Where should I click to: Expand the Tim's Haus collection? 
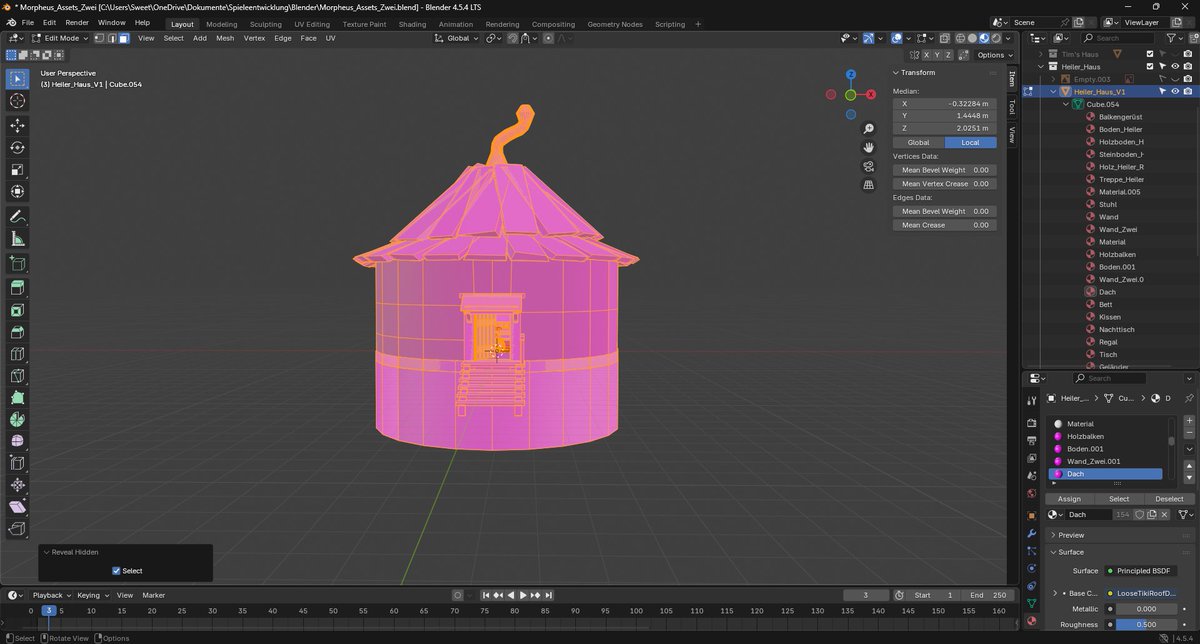point(1041,54)
